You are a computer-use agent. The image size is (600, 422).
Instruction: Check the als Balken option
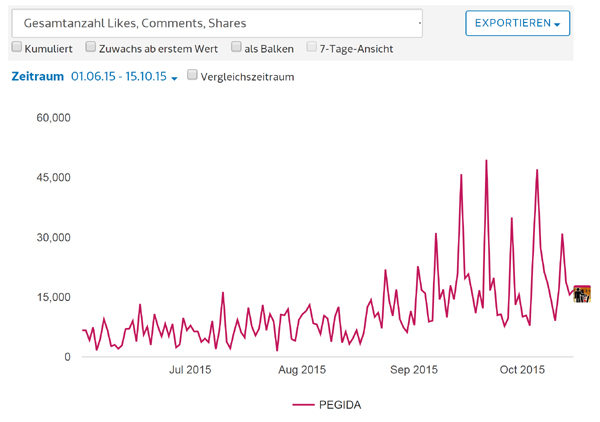(237, 47)
